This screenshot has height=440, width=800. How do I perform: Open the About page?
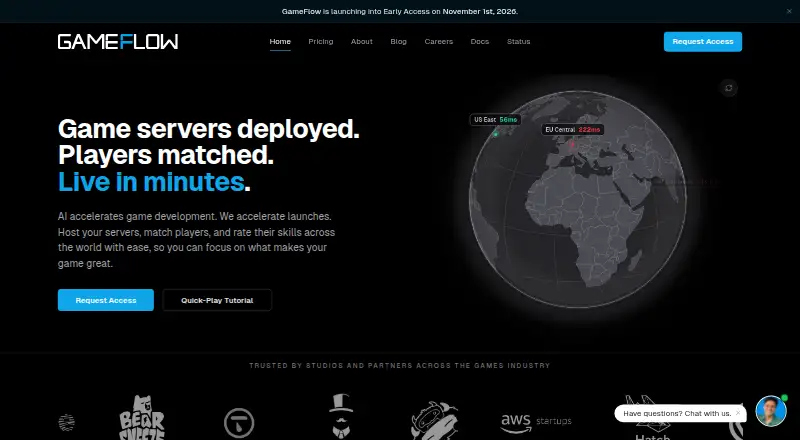tap(362, 41)
